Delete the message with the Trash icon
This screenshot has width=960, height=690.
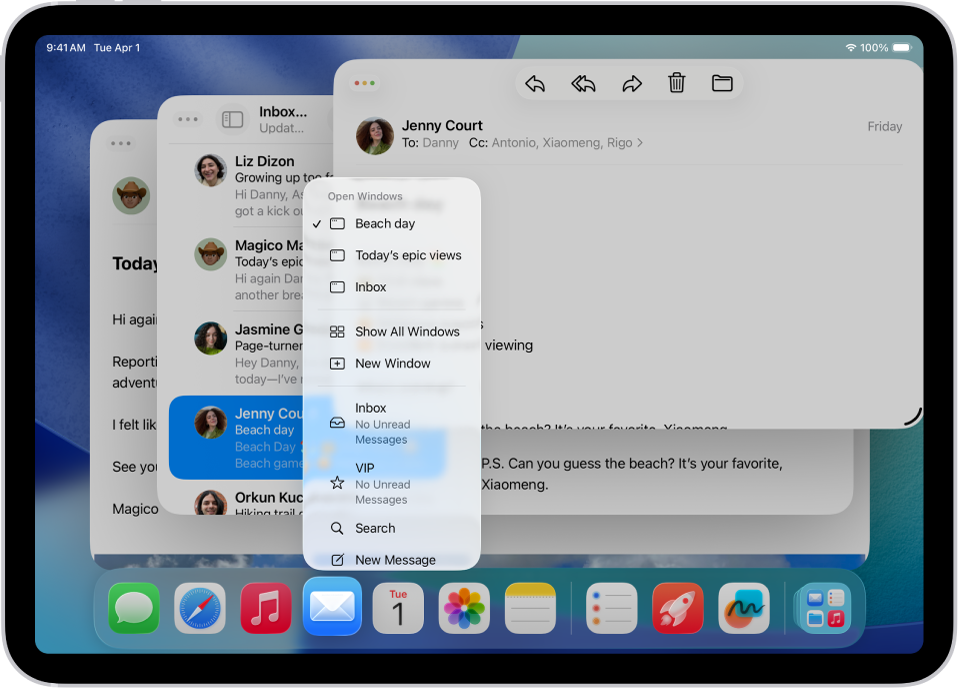[677, 83]
